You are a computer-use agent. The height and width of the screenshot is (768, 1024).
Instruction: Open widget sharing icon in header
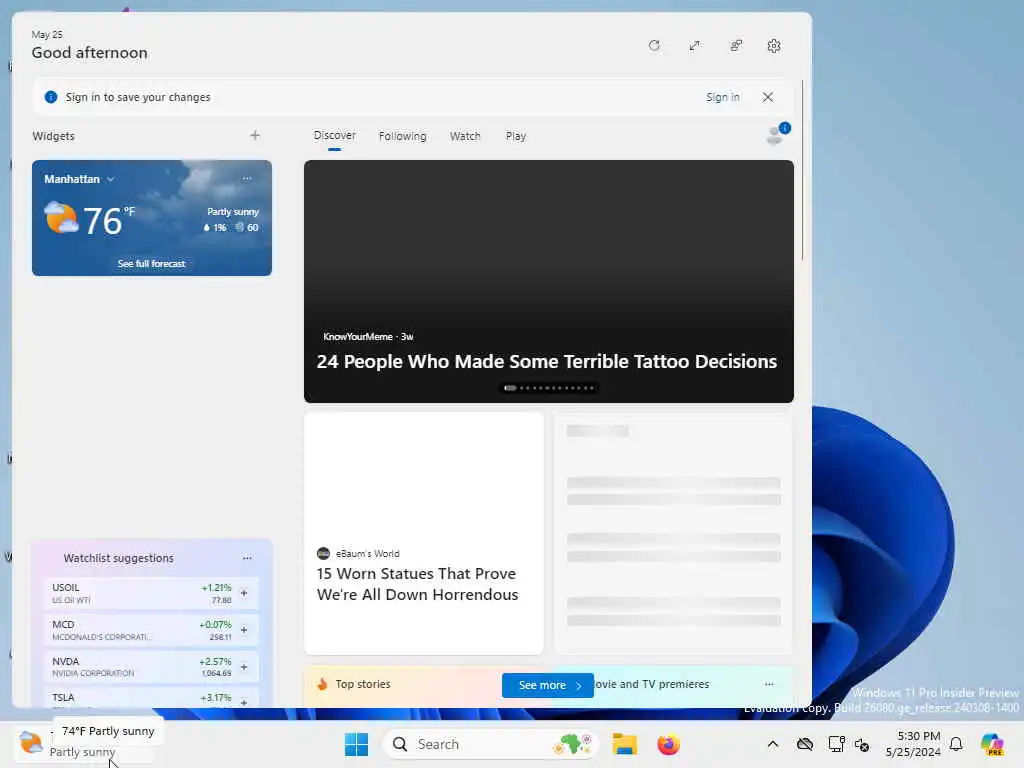tap(736, 46)
